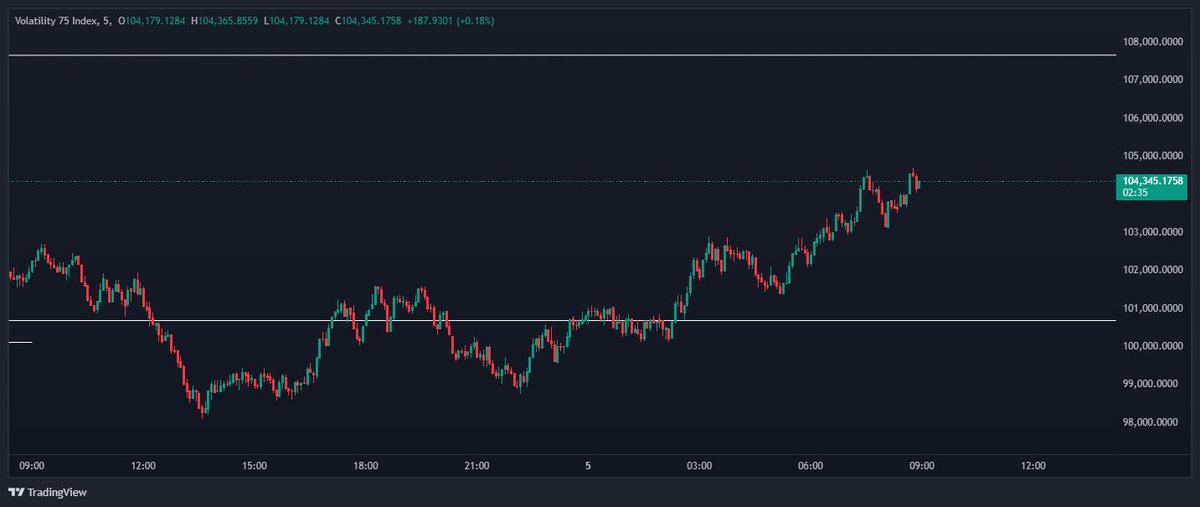Click the 06:00 time axis label
1200x507 pixels.
tap(810, 466)
